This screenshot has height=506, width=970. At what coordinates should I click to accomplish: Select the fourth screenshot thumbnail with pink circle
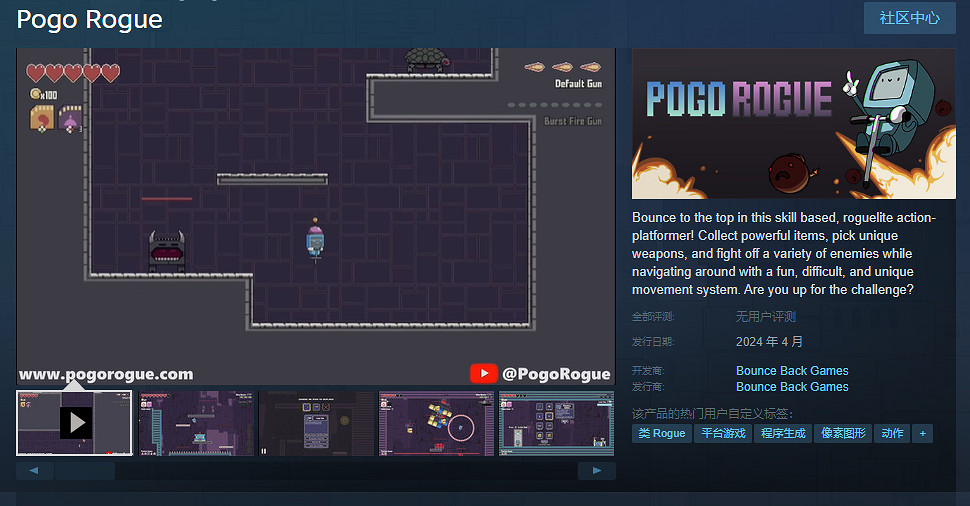(436, 423)
